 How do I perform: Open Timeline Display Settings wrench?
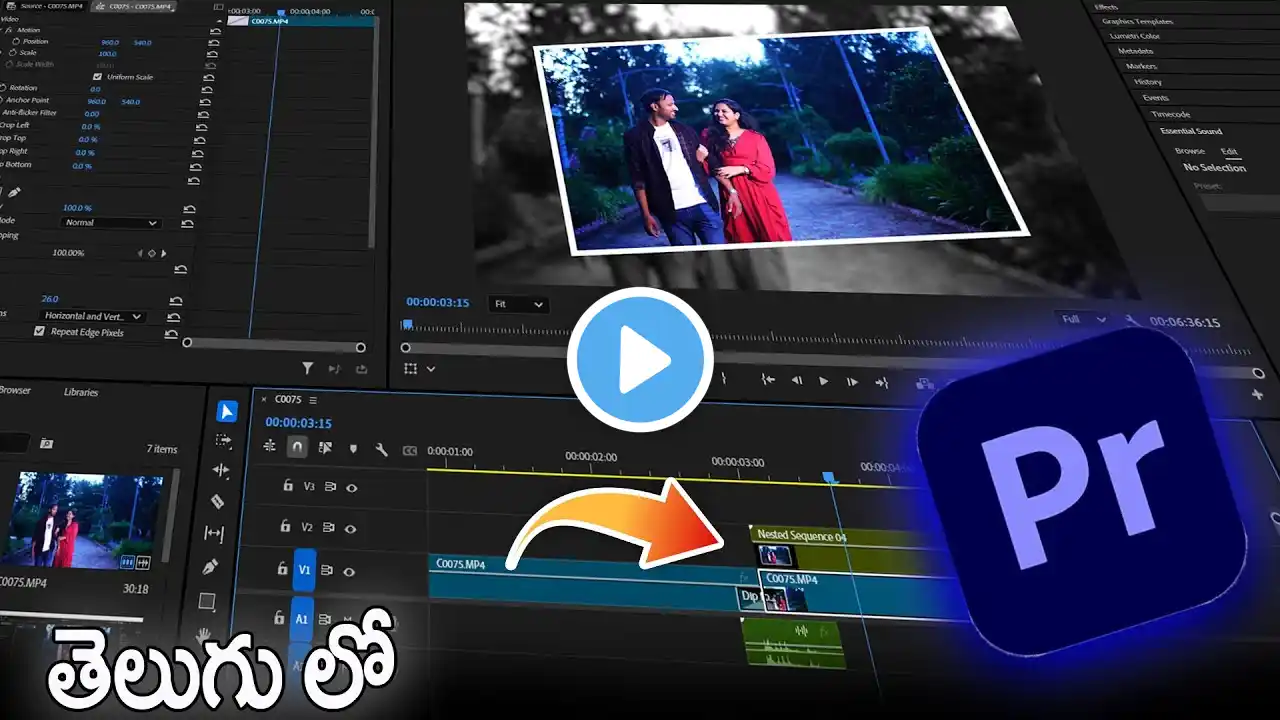381,450
